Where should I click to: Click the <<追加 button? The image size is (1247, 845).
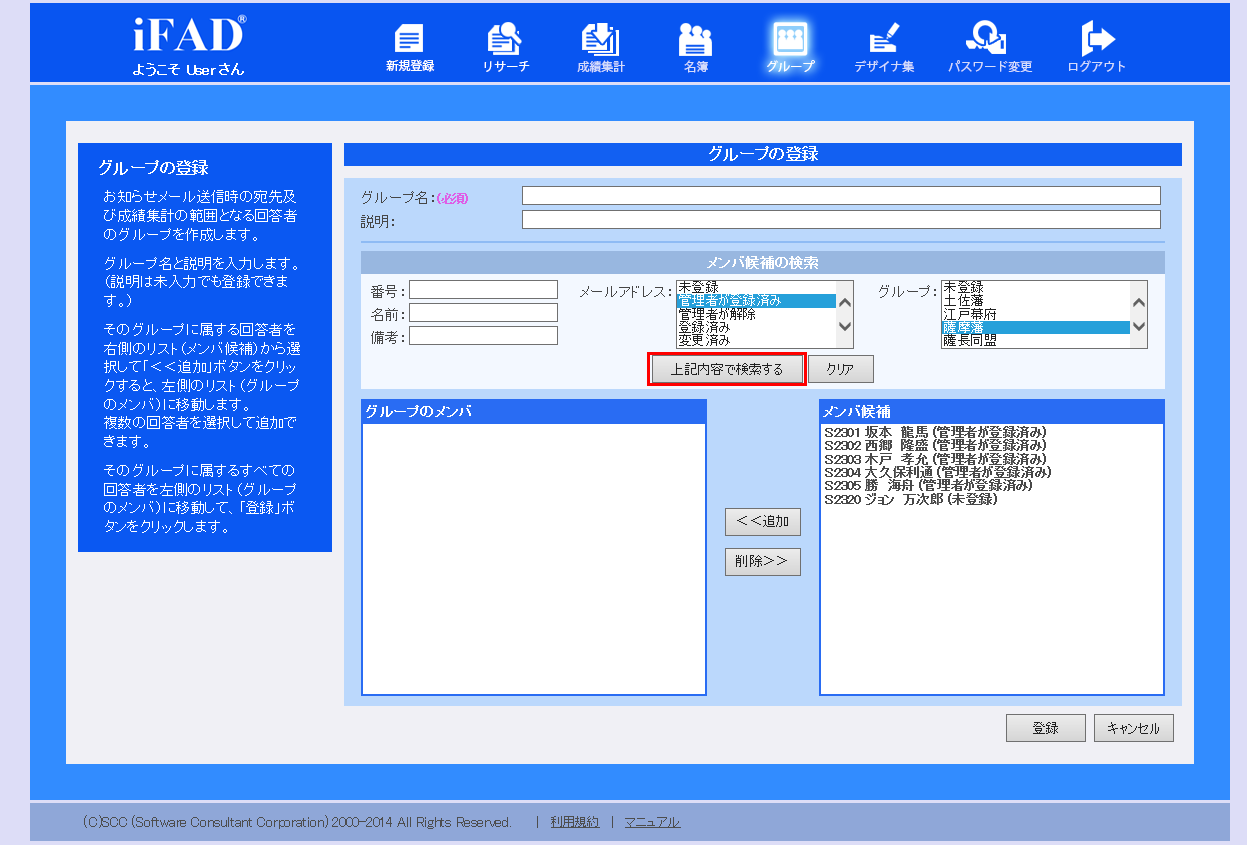pyautogui.click(x=762, y=521)
